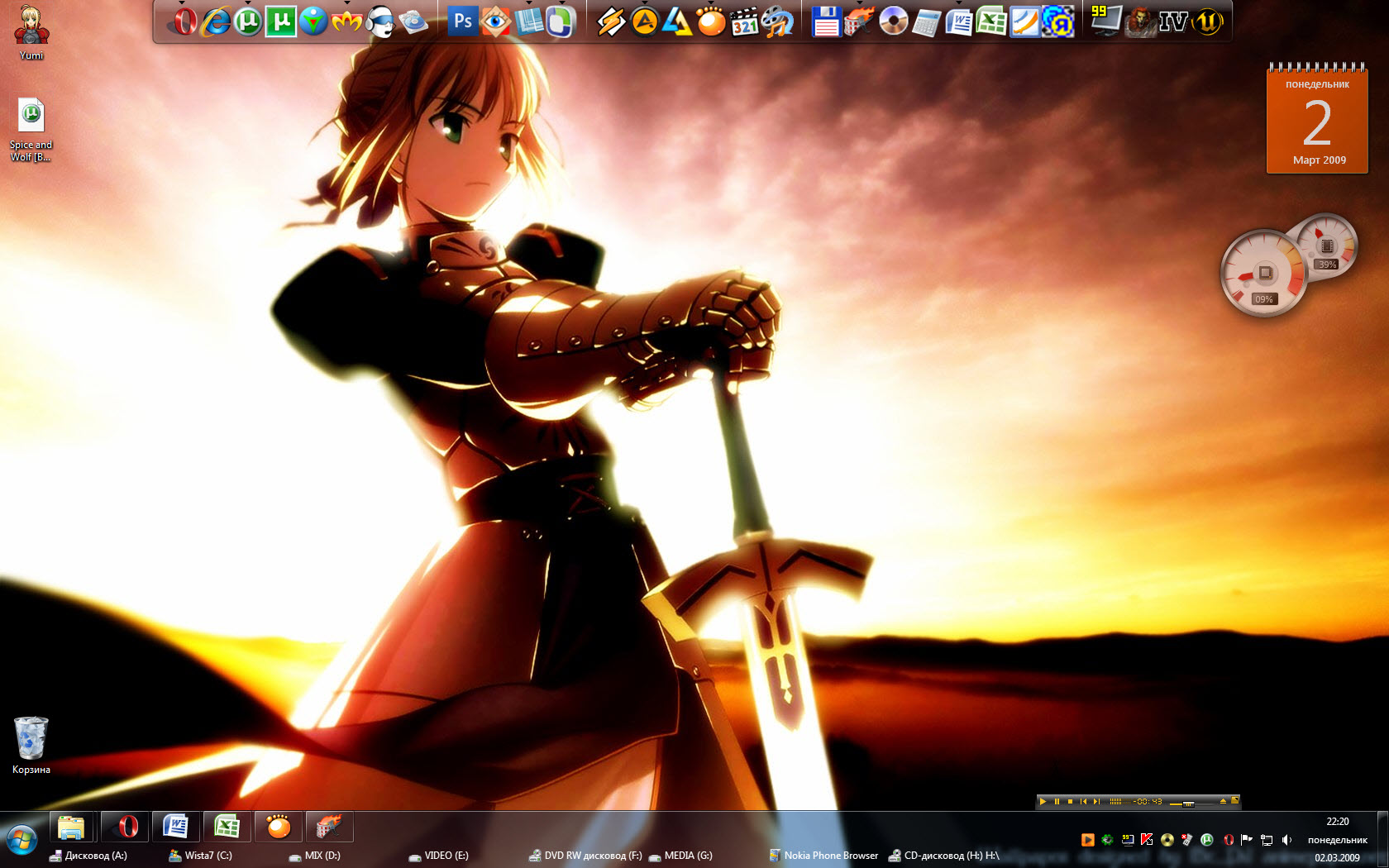1389x868 pixels.
Task: Launch Microsoft Excel from the top dock
Action: pyautogui.click(x=991, y=21)
